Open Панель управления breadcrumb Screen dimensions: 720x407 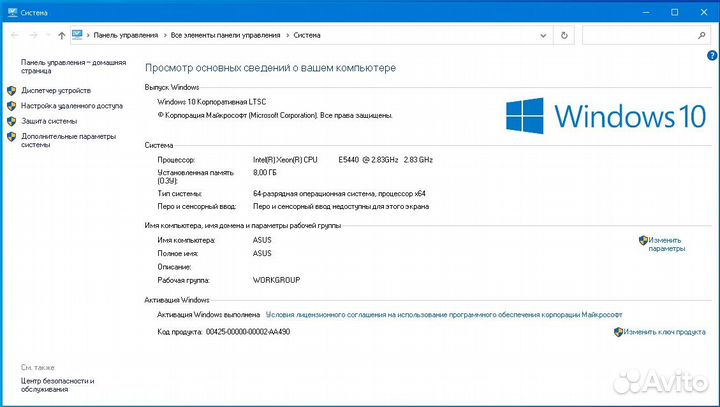[126, 35]
